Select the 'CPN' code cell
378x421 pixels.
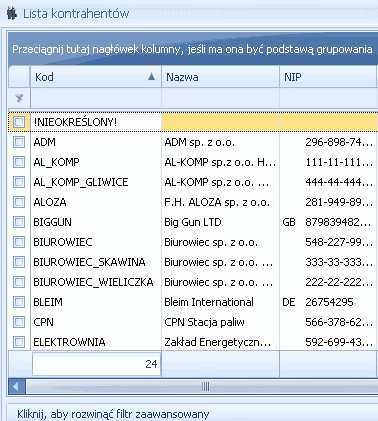point(96,322)
